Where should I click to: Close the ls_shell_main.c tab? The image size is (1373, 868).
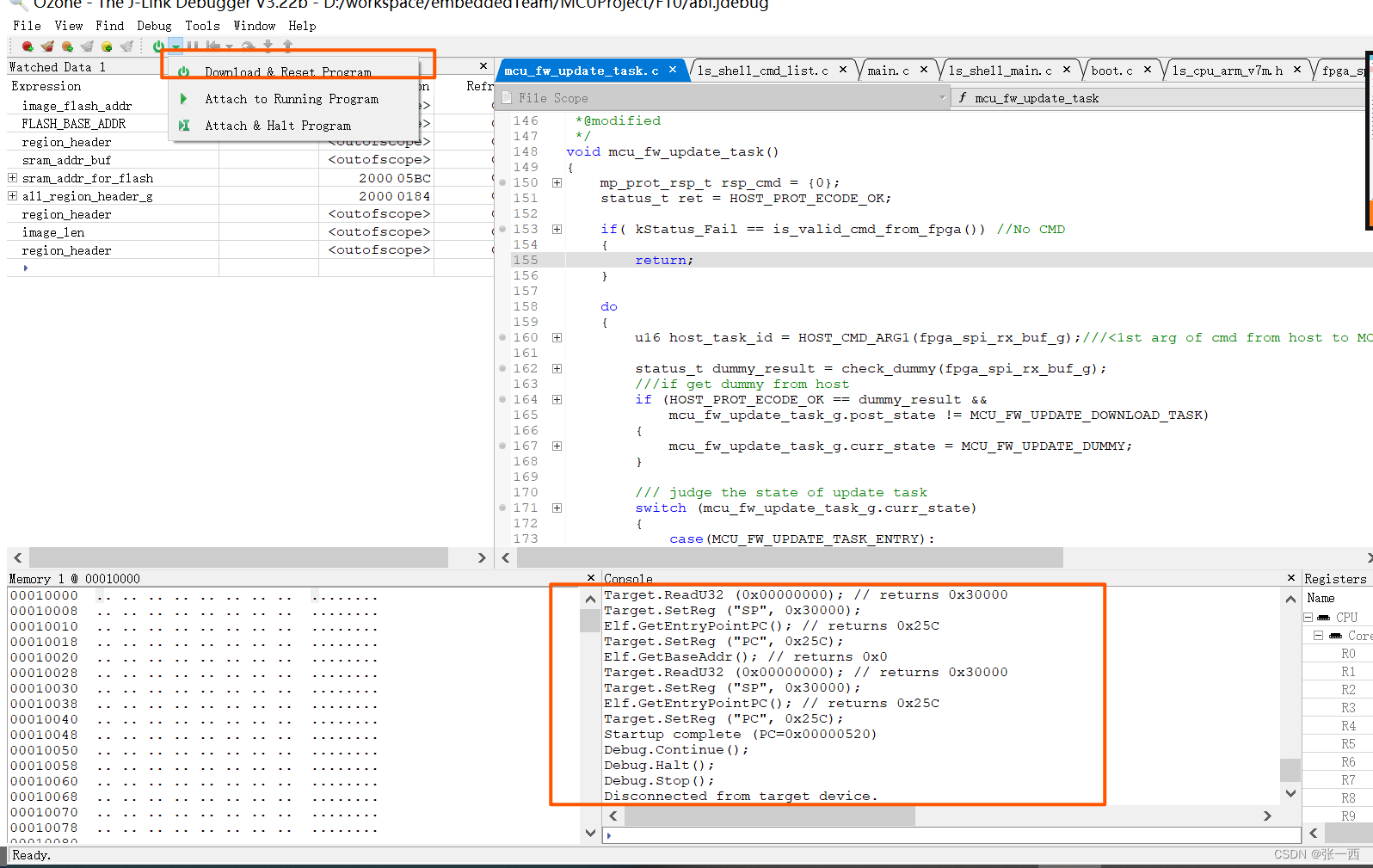click(1067, 70)
